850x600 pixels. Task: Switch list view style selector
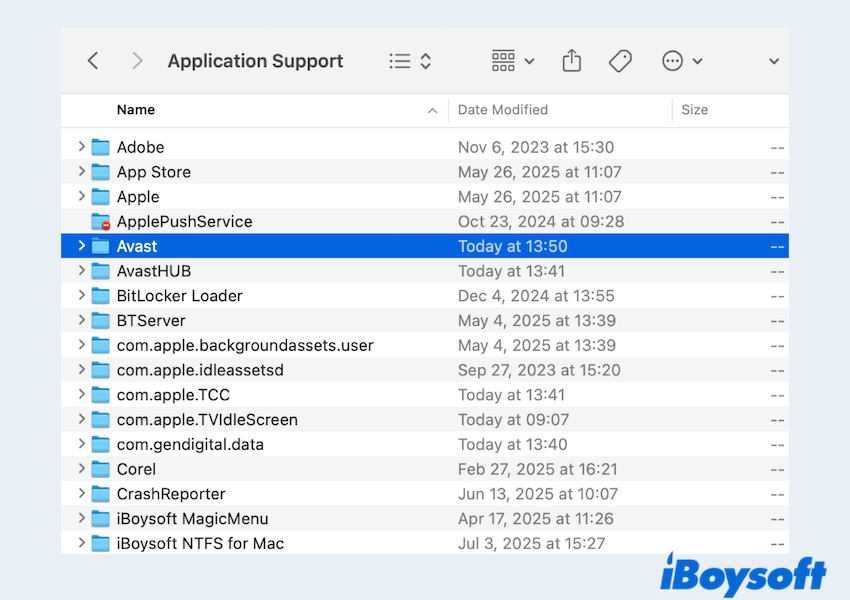410,61
